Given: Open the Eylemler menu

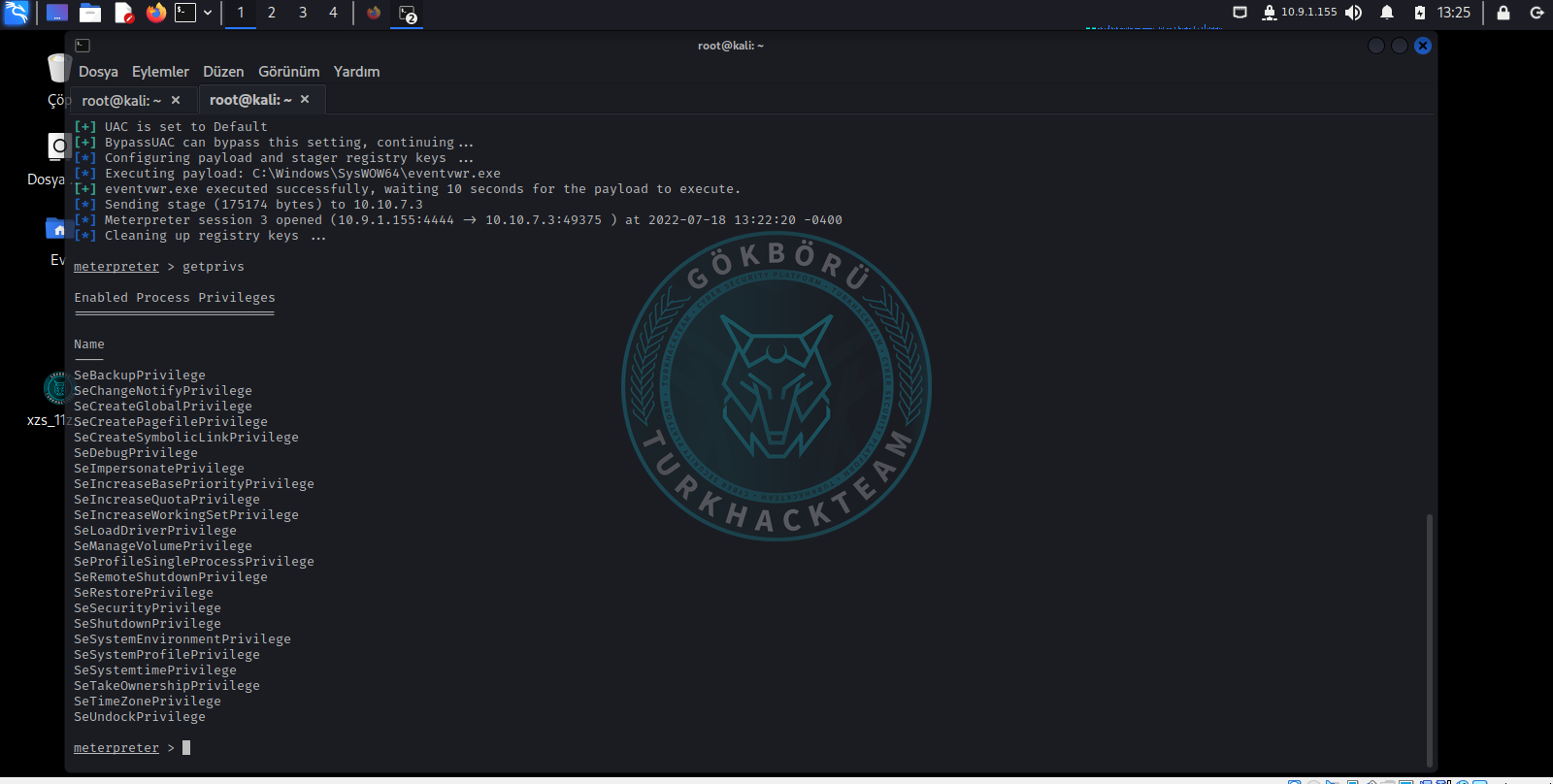Looking at the screenshot, I should pyautogui.click(x=160, y=72).
